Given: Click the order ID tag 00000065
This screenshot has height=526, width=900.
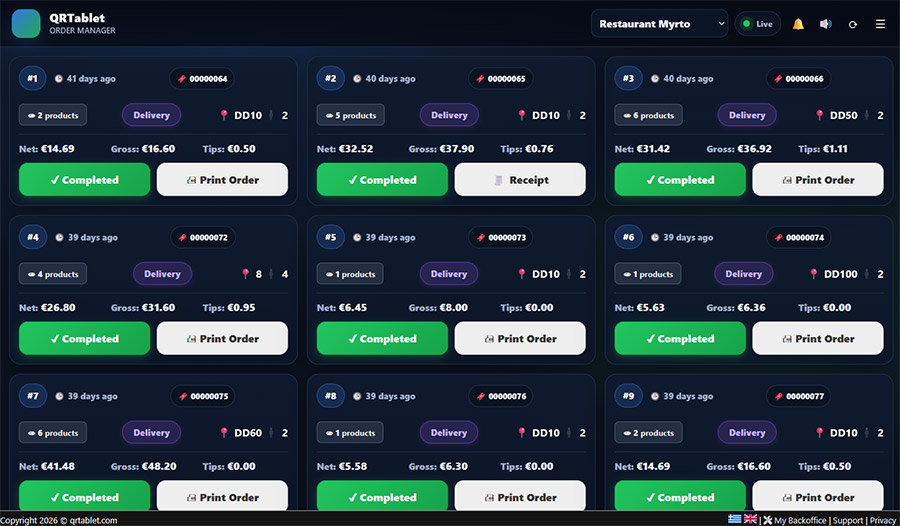Looking at the screenshot, I should (x=501, y=79).
